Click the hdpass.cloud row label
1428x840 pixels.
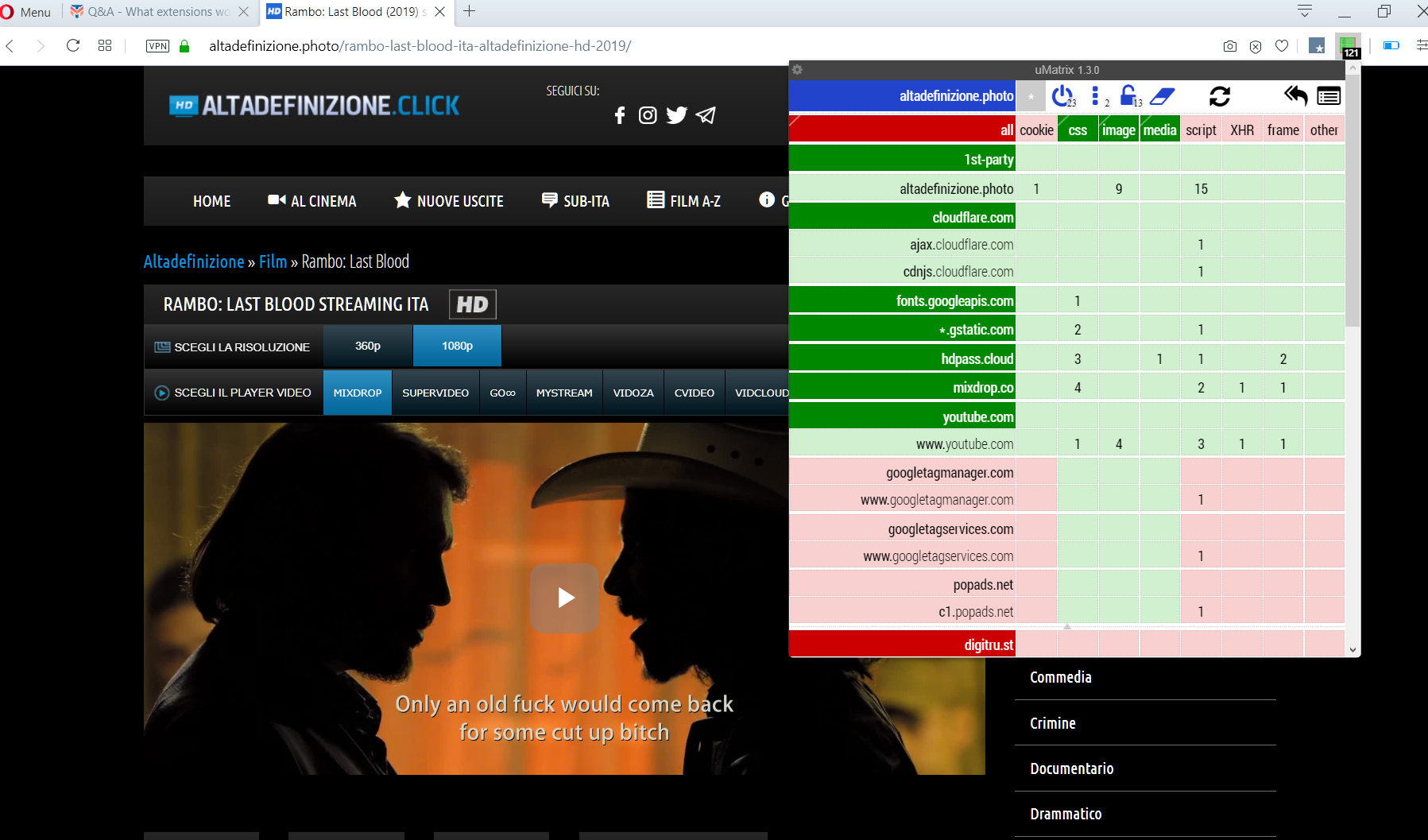902,358
